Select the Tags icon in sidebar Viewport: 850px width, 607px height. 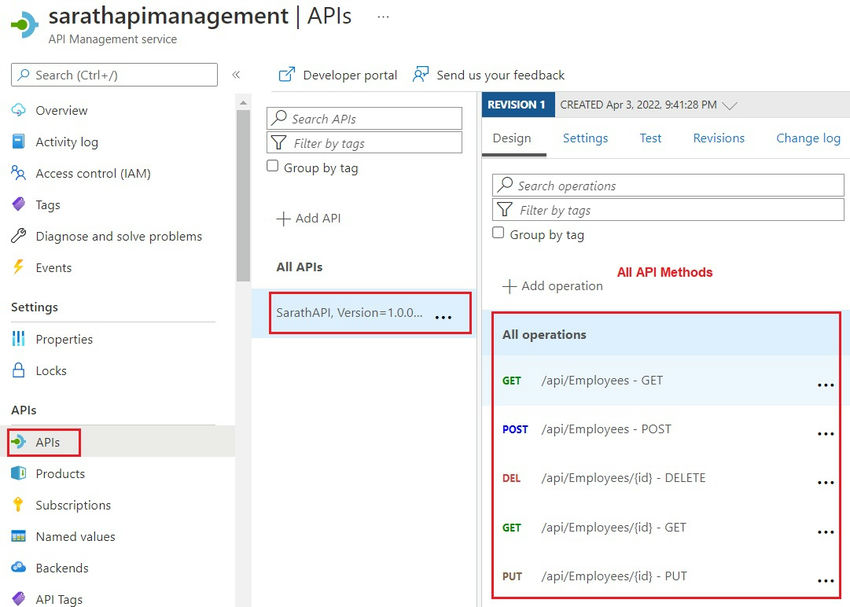[x=18, y=204]
